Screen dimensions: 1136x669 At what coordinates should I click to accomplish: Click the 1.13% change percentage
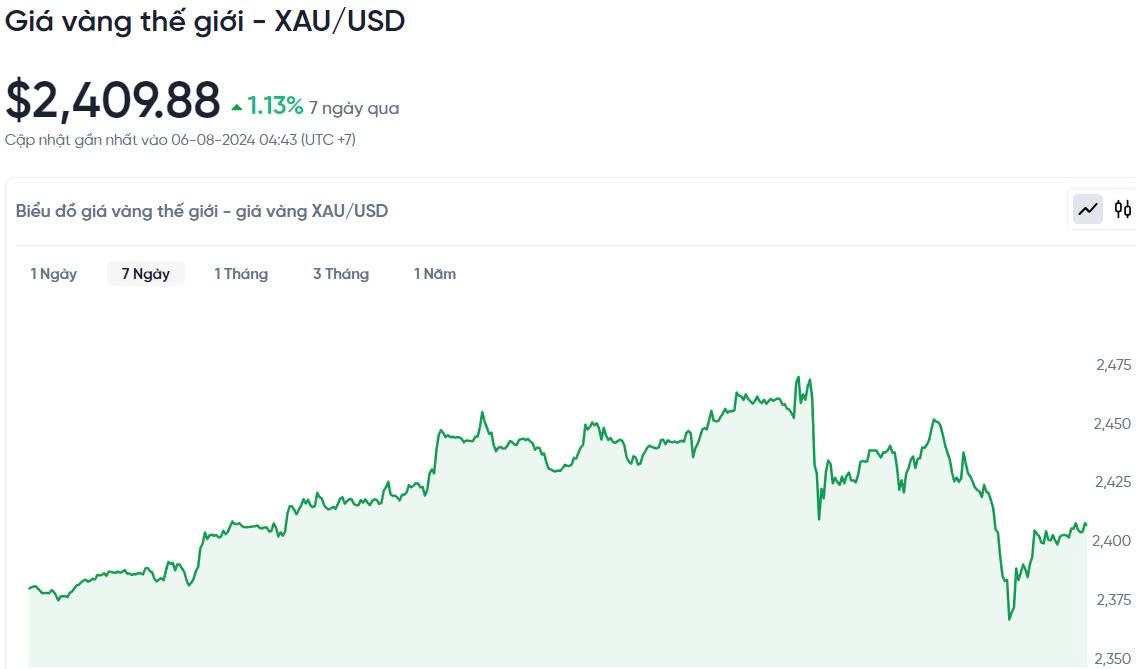tap(275, 106)
